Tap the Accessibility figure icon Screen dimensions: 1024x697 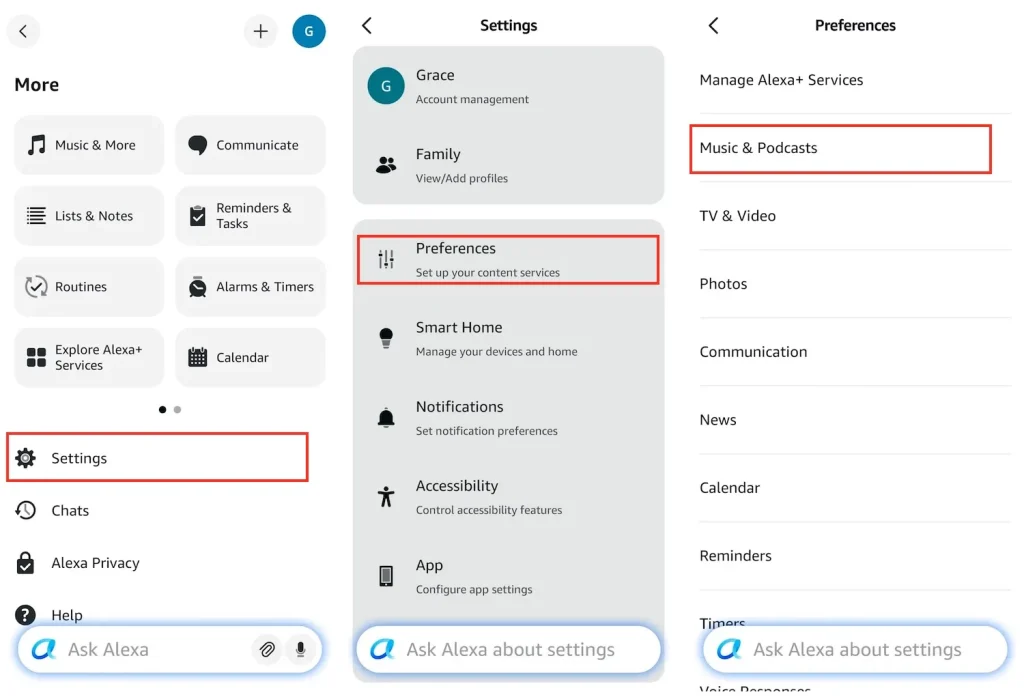pos(386,496)
